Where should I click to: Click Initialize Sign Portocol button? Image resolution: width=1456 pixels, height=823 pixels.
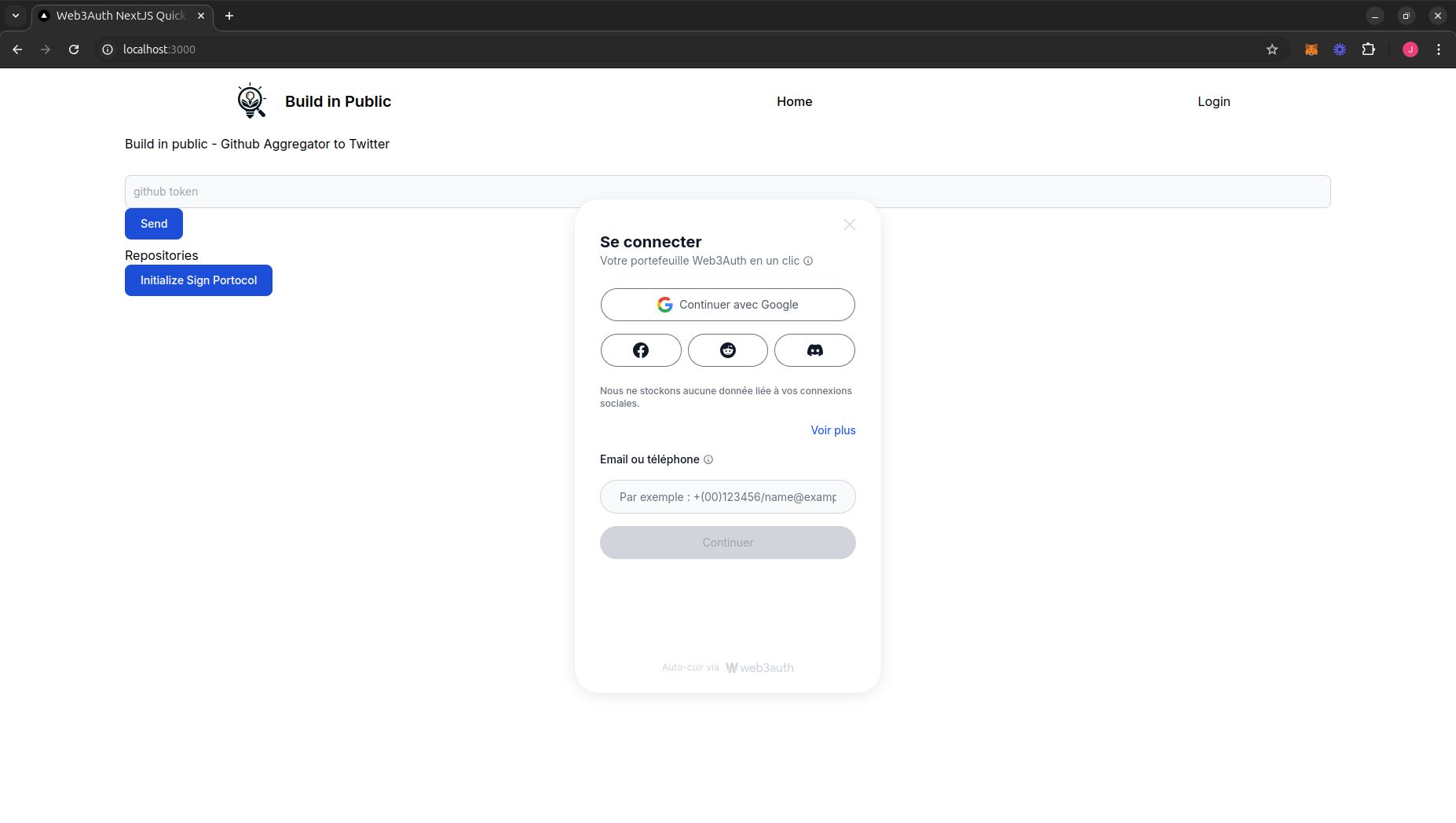(x=199, y=280)
